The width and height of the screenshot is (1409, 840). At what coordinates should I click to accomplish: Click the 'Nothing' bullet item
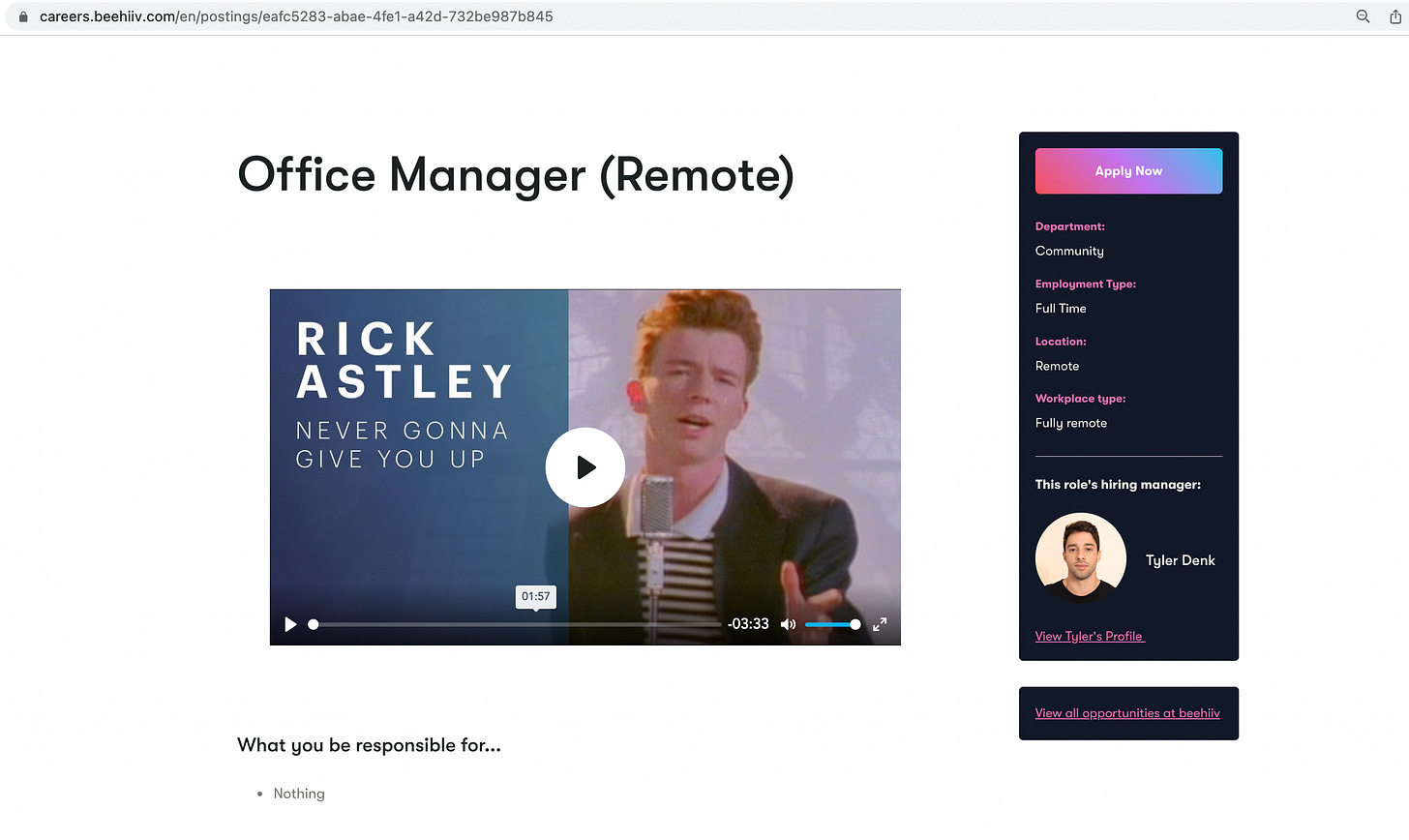point(299,794)
